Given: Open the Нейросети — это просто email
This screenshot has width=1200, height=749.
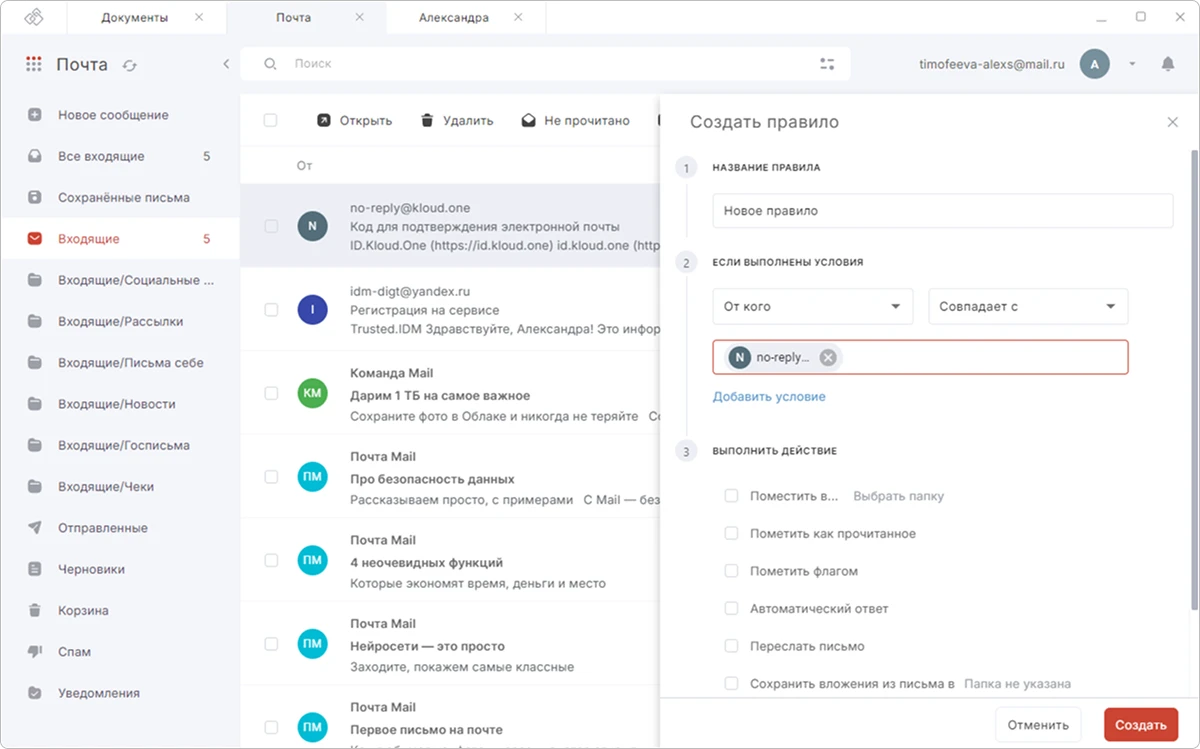Looking at the screenshot, I should 450,644.
